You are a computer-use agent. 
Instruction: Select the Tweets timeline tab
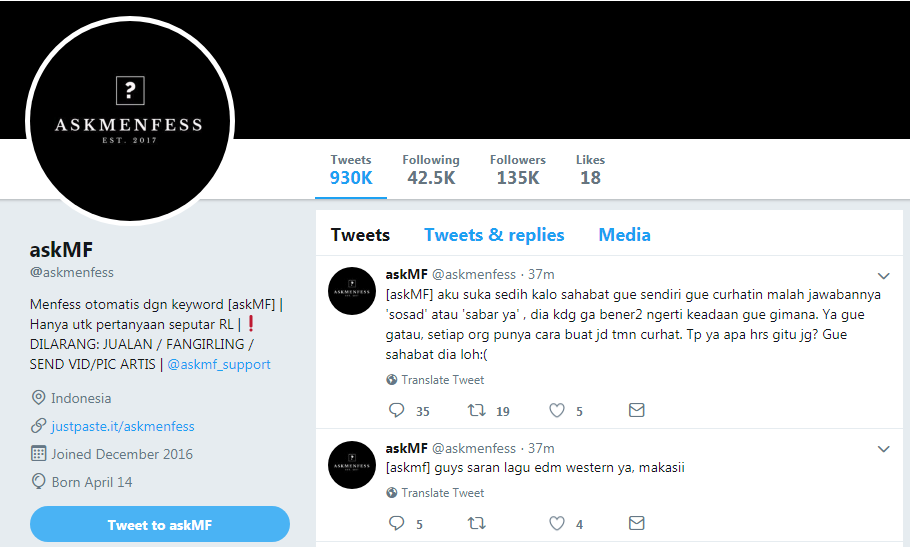point(360,235)
